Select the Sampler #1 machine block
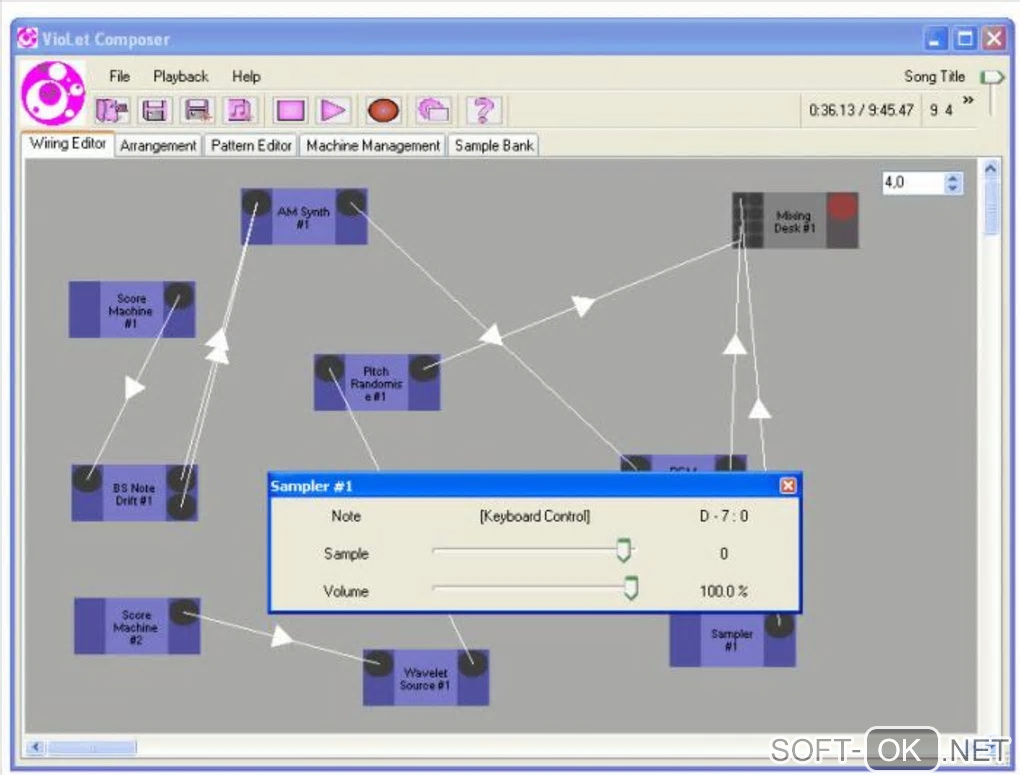 [732, 639]
